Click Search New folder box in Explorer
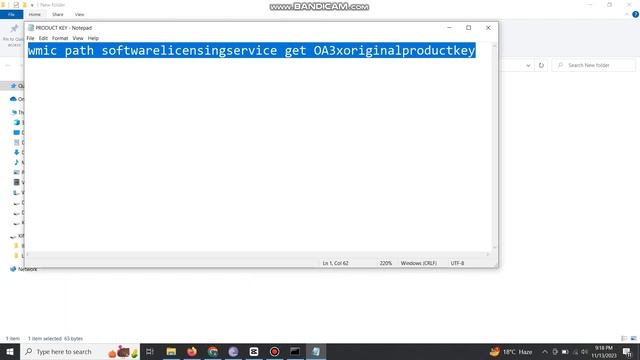The height and width of the screenshot is (360, 640). pos(594,65)
